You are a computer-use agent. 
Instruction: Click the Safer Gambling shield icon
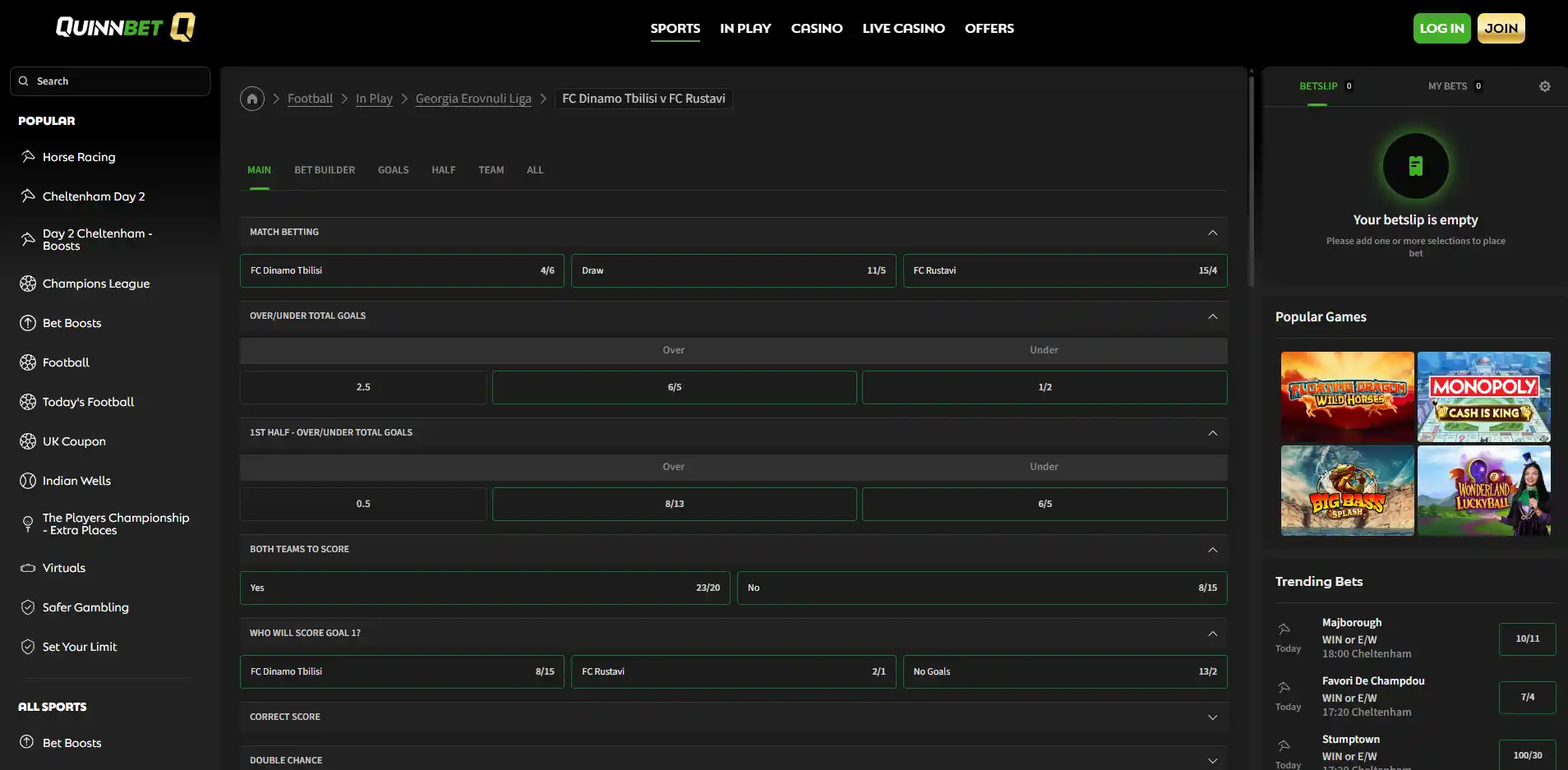tap(28, 607)
